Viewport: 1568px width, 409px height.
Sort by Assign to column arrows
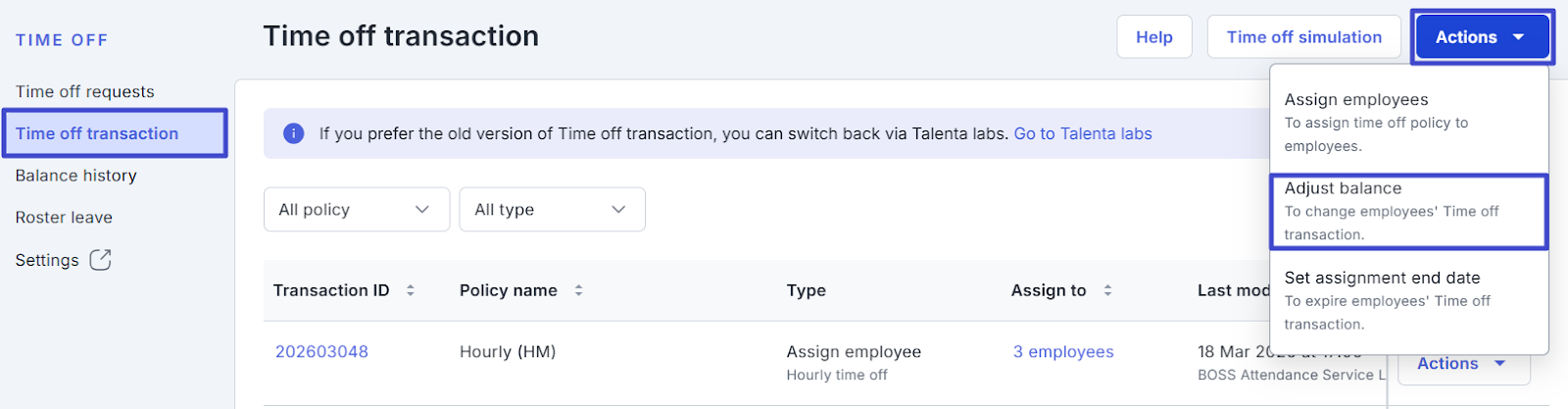click(1107, 290)
